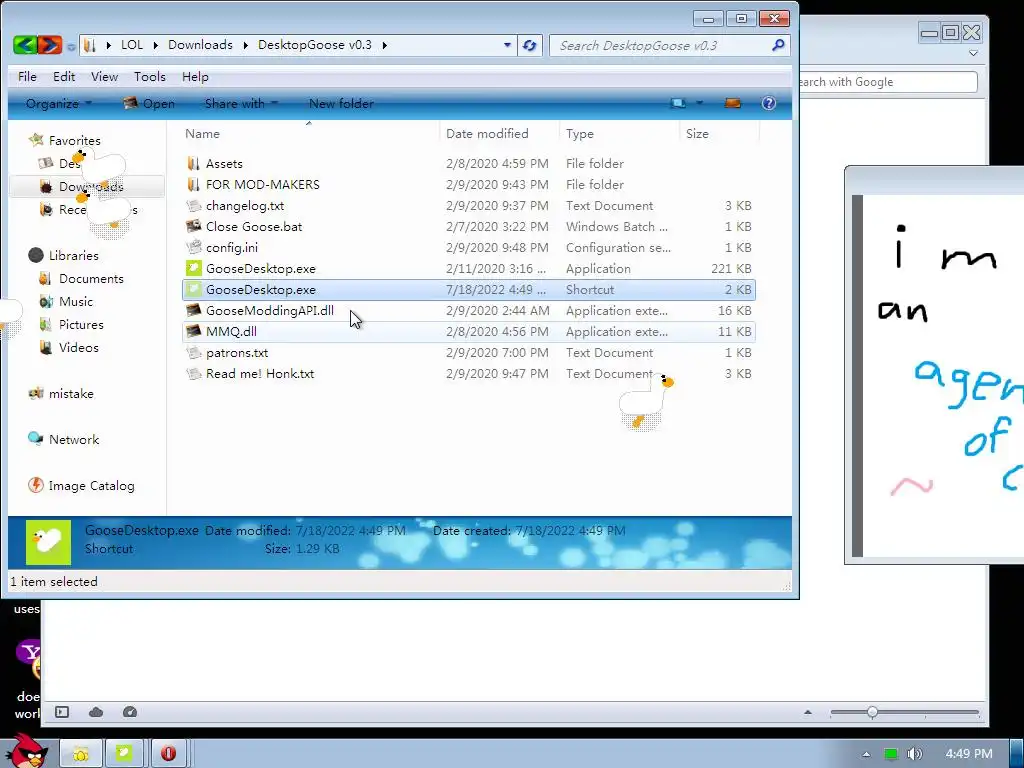Open the Edit menu
This screenshot has height=768, width=1024.
(x=64, y=76)
